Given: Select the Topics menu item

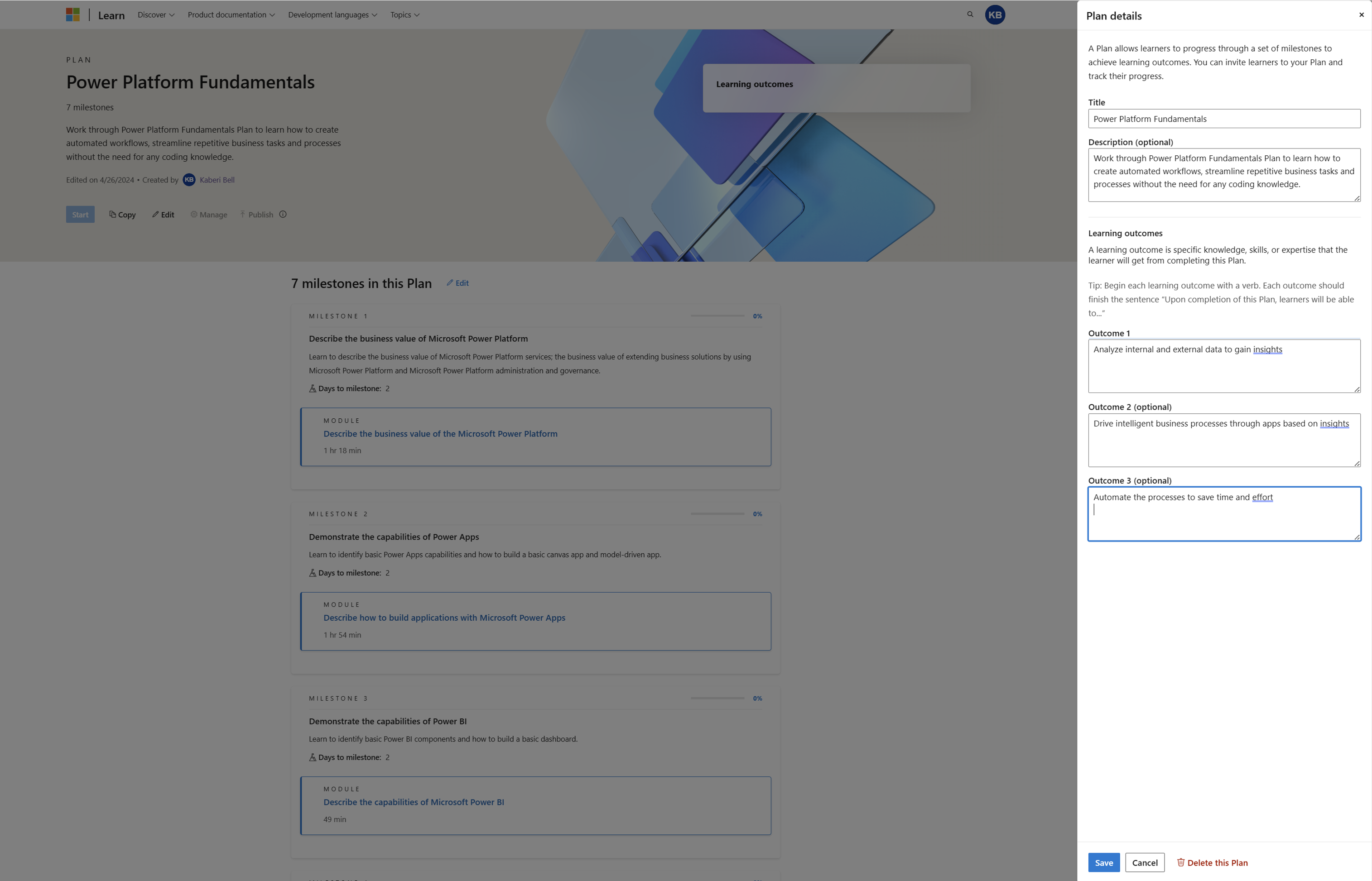Looking at the screenshot, I should pos(404,14).
